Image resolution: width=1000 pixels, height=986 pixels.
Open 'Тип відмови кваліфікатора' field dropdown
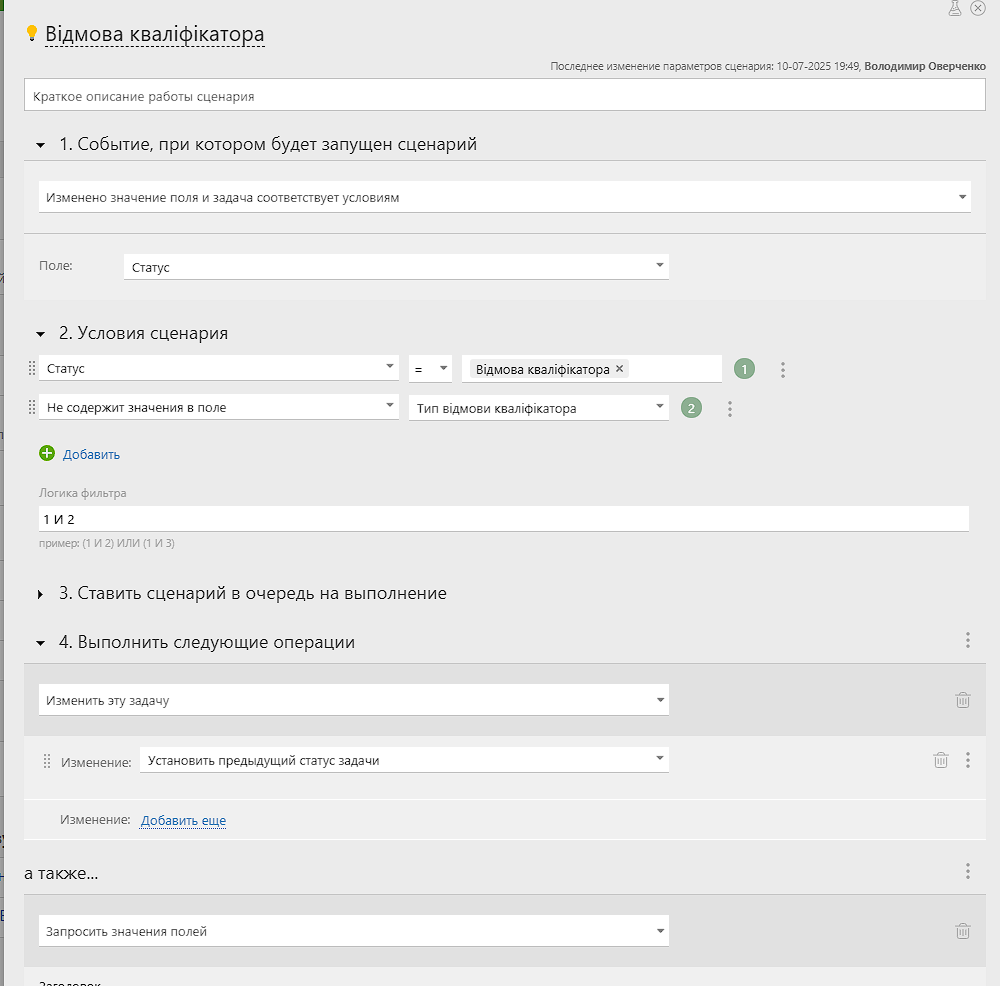tap(538, 408)
